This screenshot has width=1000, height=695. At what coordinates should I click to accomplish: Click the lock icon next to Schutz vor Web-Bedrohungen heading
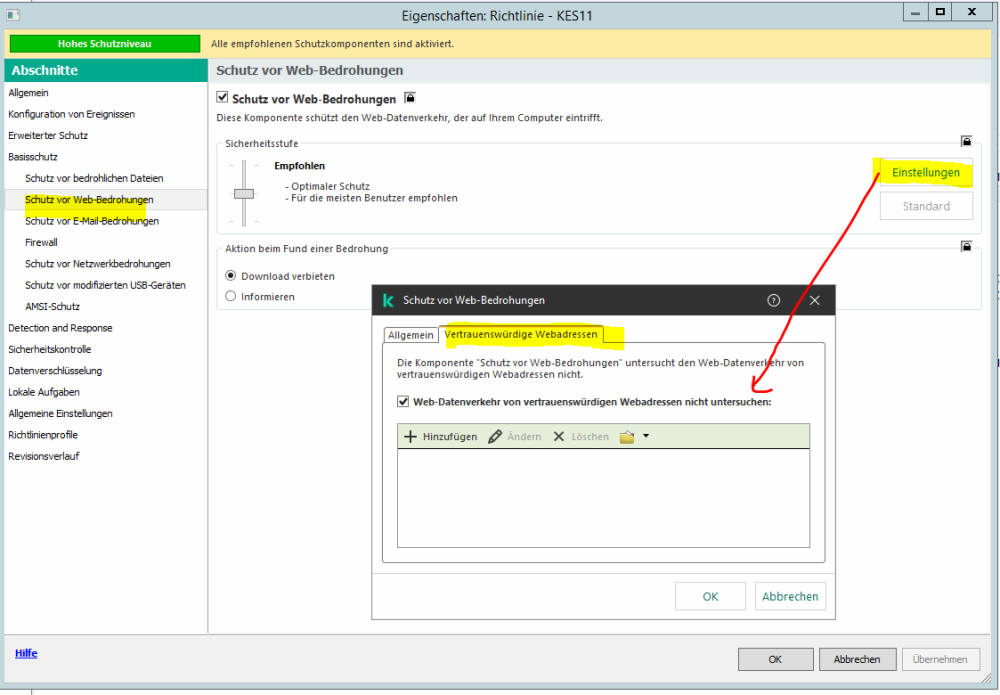click(410, 98)
